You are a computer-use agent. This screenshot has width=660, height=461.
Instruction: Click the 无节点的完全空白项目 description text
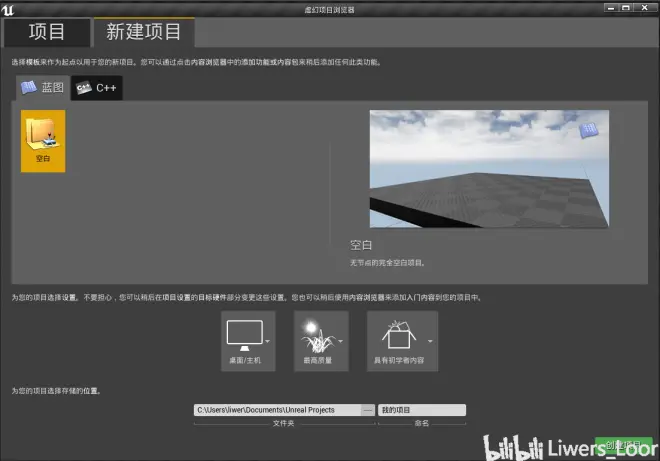pos(387,263)
